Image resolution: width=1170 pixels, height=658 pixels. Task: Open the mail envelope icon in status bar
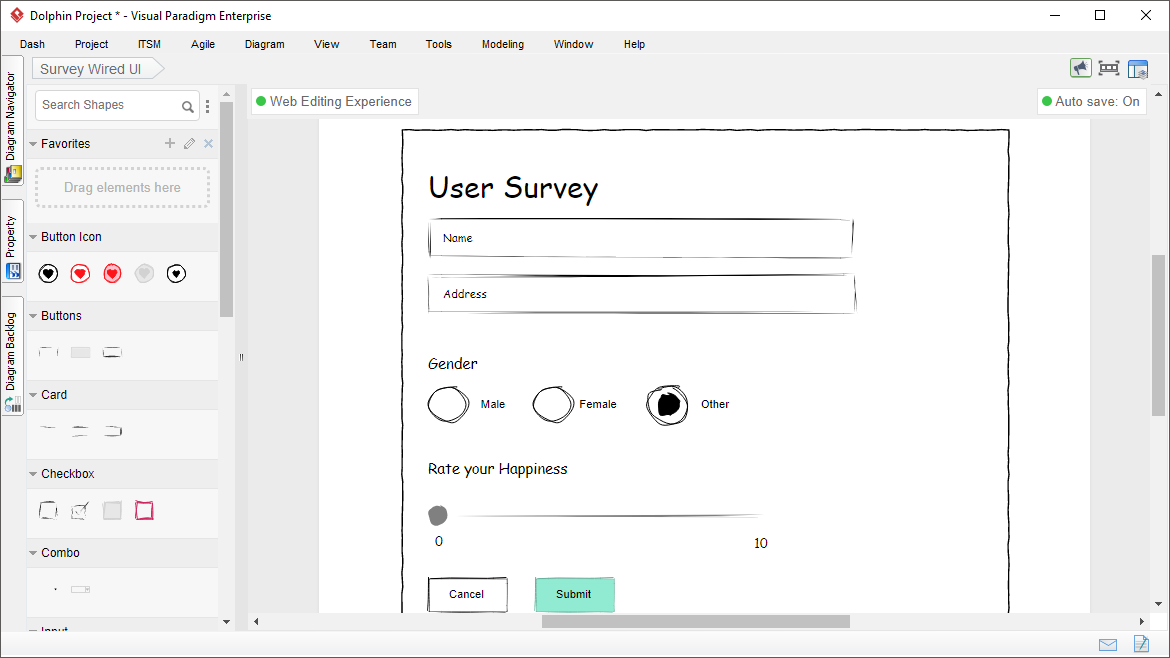tap(1108, 645)
